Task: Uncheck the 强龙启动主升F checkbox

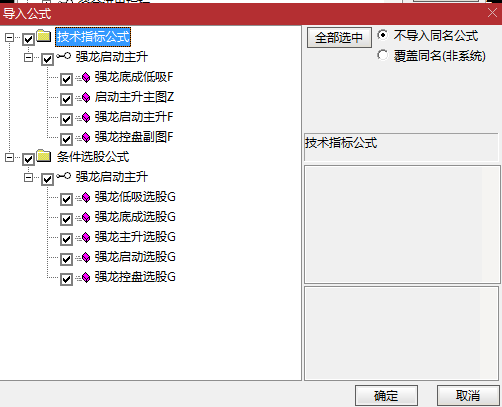Action: [66, 119]
